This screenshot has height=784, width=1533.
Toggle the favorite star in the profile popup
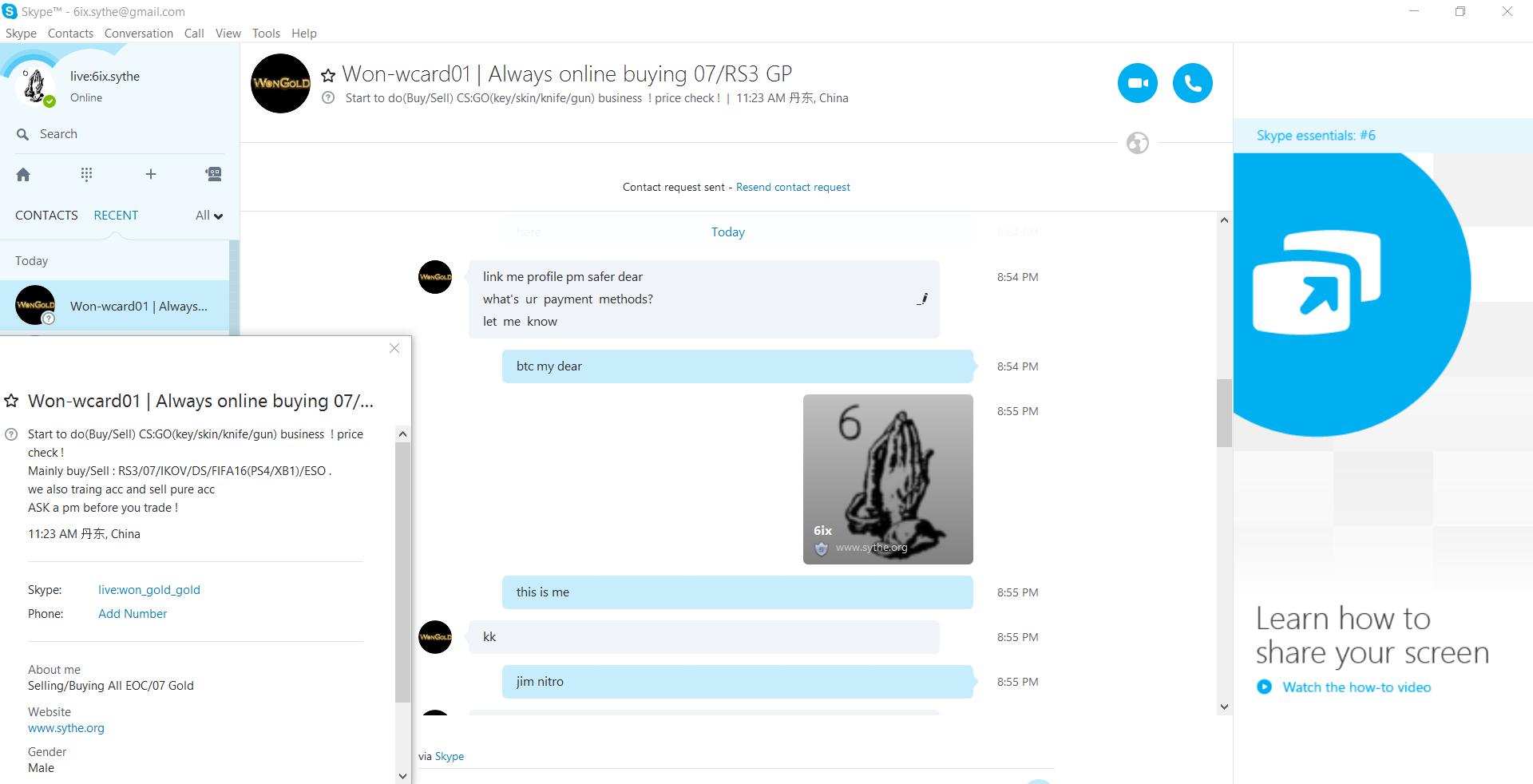point(12,401)
